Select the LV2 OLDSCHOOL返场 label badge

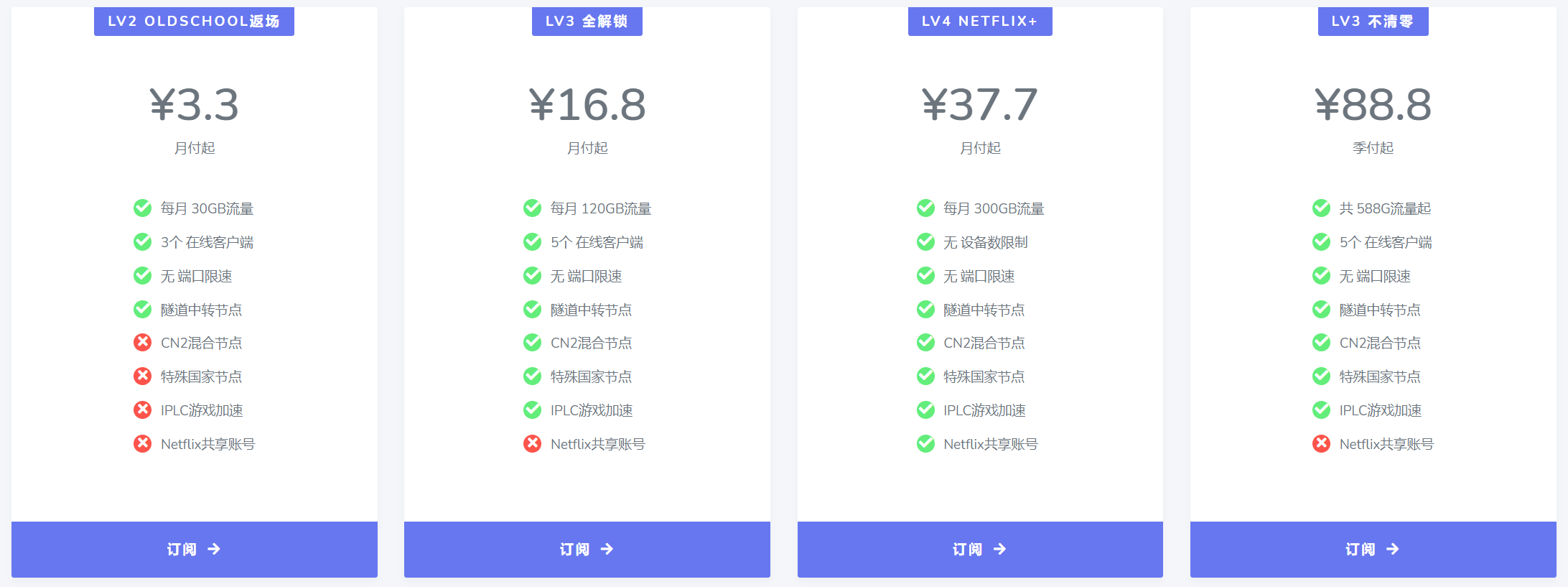click(194, 21)
